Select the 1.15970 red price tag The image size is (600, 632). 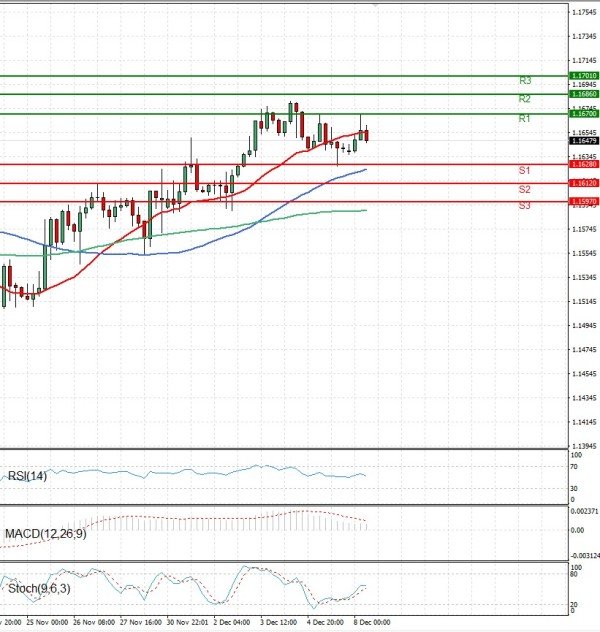[584, 202]
